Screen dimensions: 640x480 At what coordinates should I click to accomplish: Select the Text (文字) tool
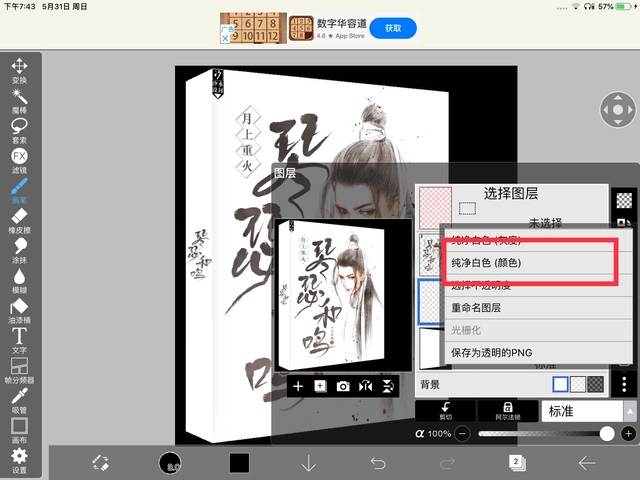tap(19, 339)
